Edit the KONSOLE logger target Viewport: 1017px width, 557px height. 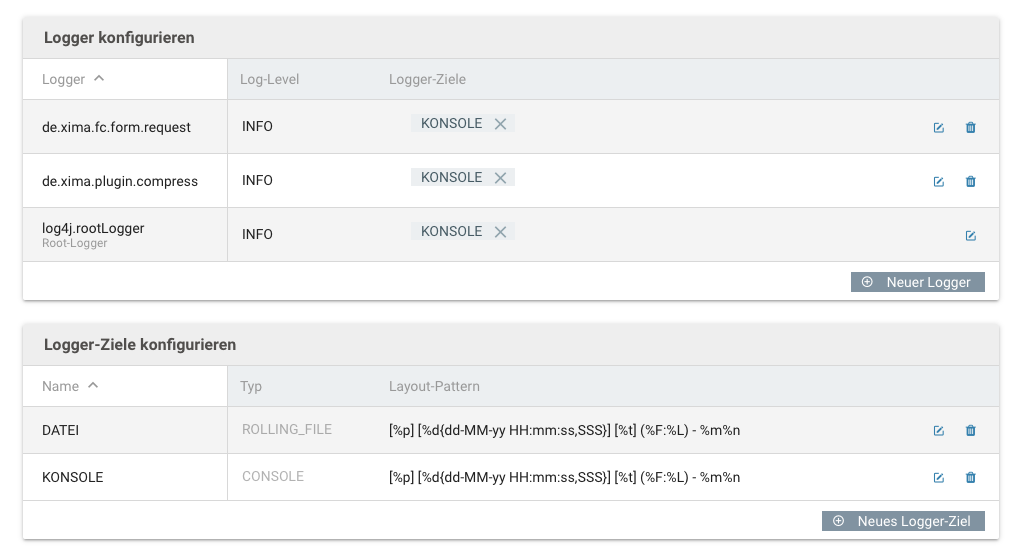coord(939,478)
